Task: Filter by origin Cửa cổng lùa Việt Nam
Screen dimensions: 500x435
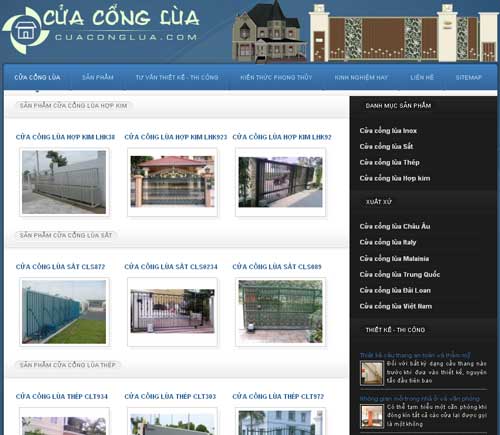Action: (x=396, y=306)
